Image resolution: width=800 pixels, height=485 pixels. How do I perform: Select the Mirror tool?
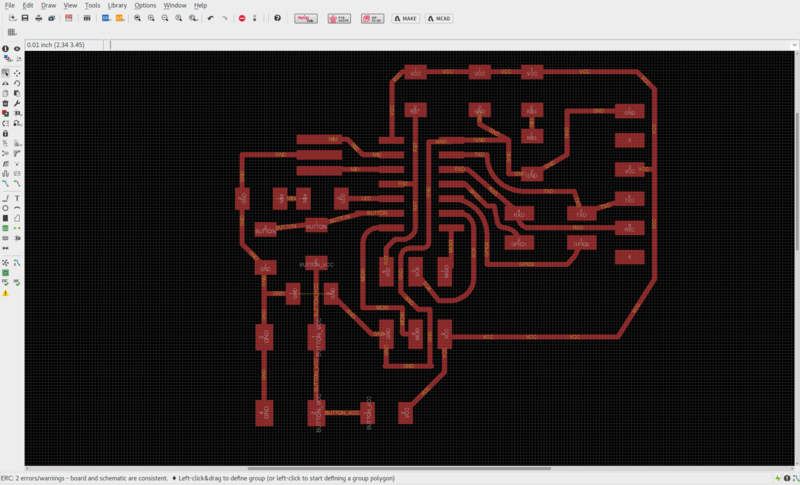[x=5, y=83]
